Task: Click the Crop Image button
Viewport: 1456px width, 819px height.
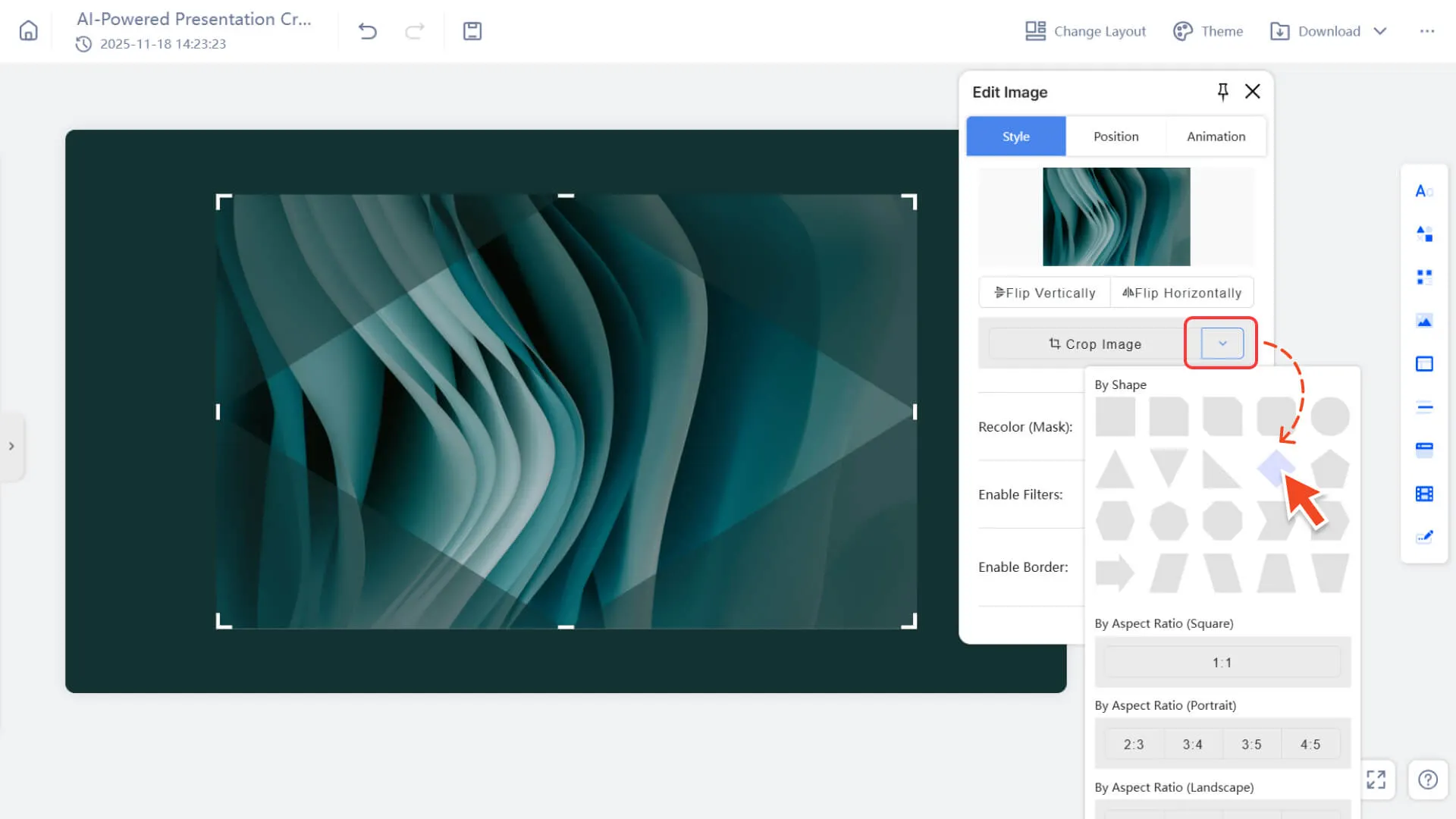Action: (1094, 344)
